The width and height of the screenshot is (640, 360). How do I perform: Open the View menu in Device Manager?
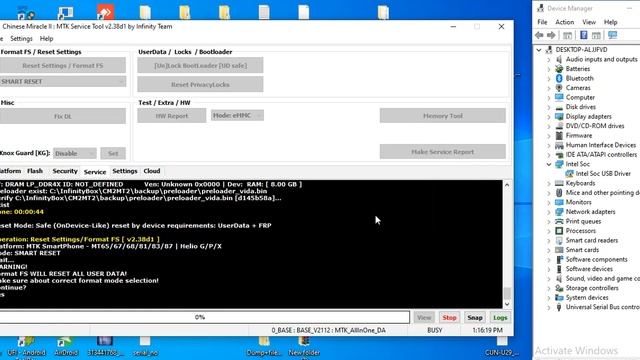click(x=589, y=22)
